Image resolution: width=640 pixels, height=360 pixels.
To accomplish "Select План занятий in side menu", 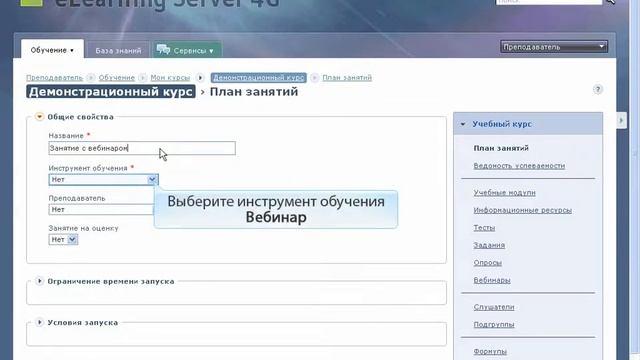I will point(501,148).
